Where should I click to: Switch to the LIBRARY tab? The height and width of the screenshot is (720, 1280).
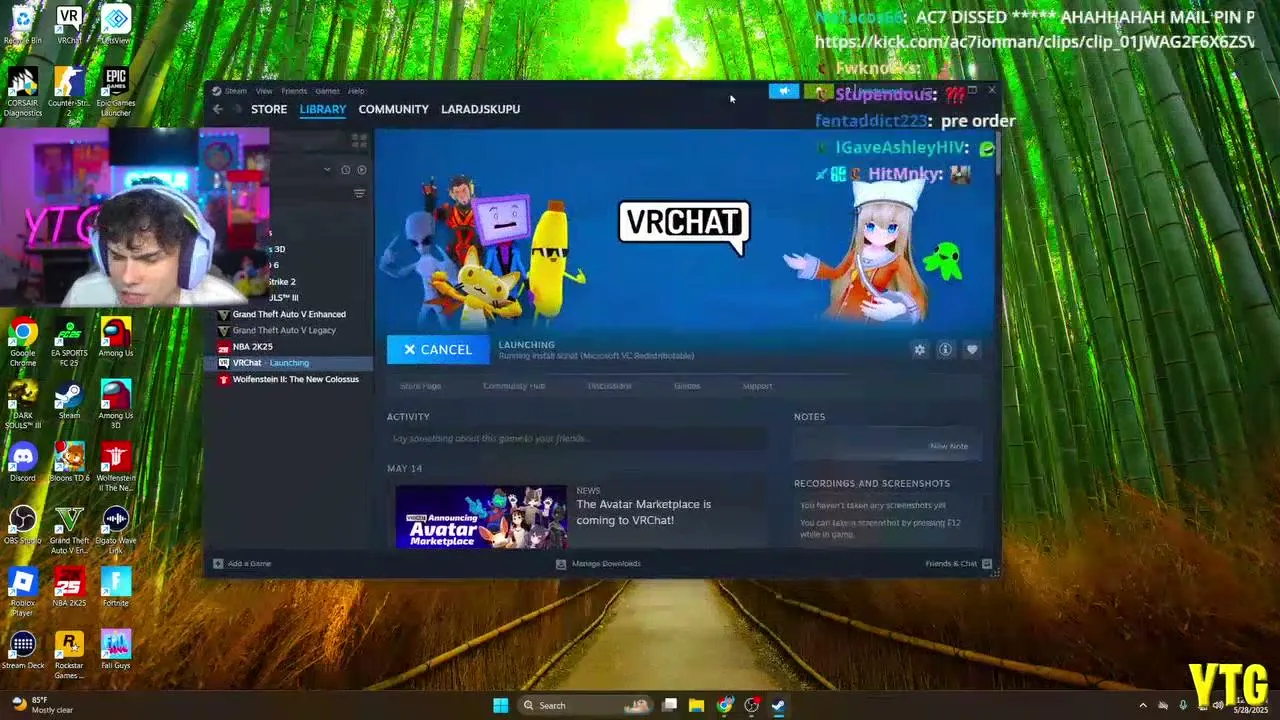323,109
